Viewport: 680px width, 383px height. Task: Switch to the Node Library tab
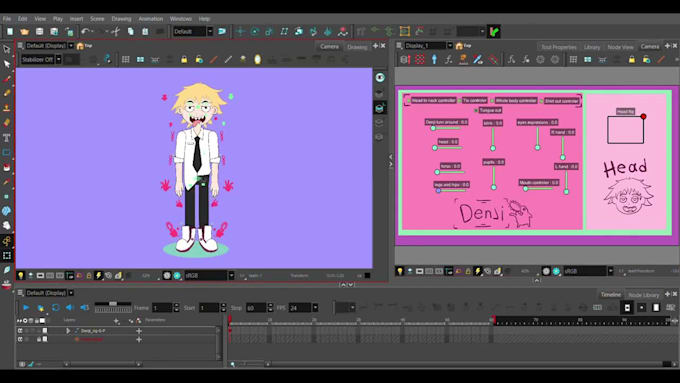[x=644, y=295]
